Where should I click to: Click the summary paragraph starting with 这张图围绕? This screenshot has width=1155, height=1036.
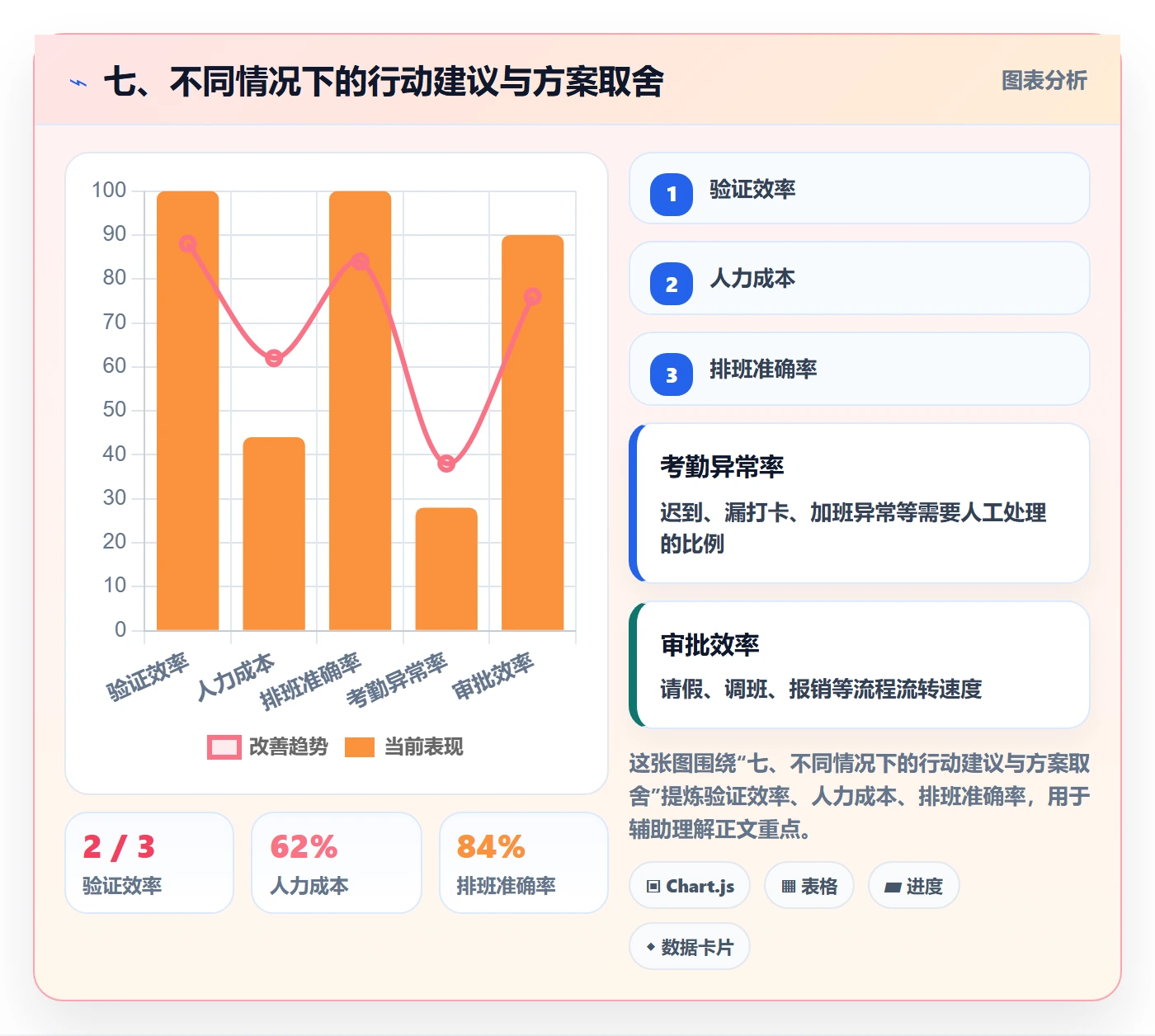(860, 796)
